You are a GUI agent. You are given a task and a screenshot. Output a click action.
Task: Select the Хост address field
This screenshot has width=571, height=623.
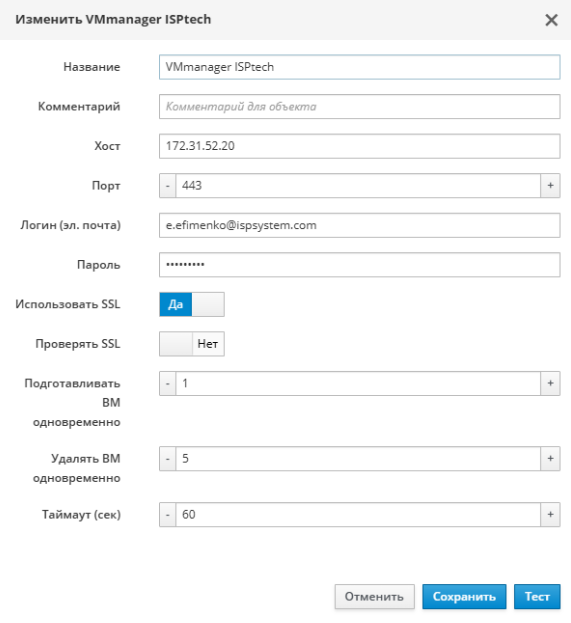click(360, 146)
